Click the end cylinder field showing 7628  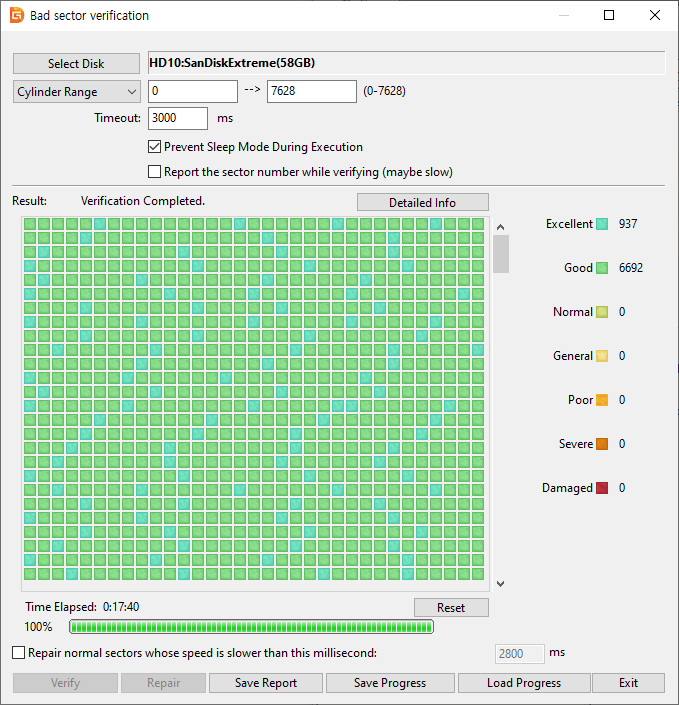[312, 91]
